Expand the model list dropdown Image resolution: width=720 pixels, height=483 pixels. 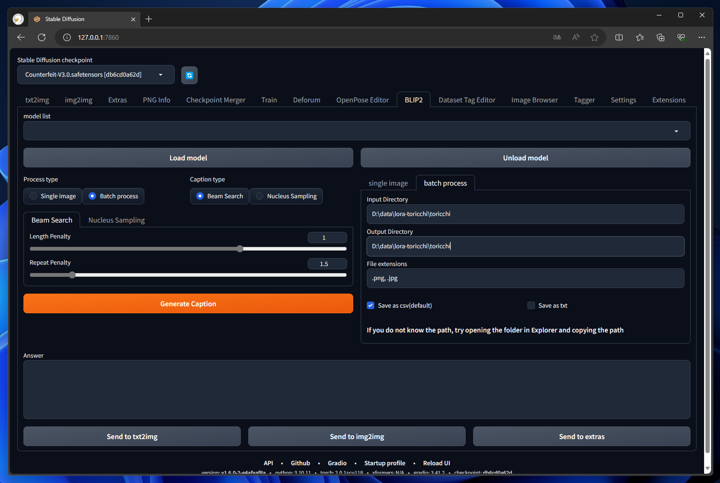pos(356,131)
